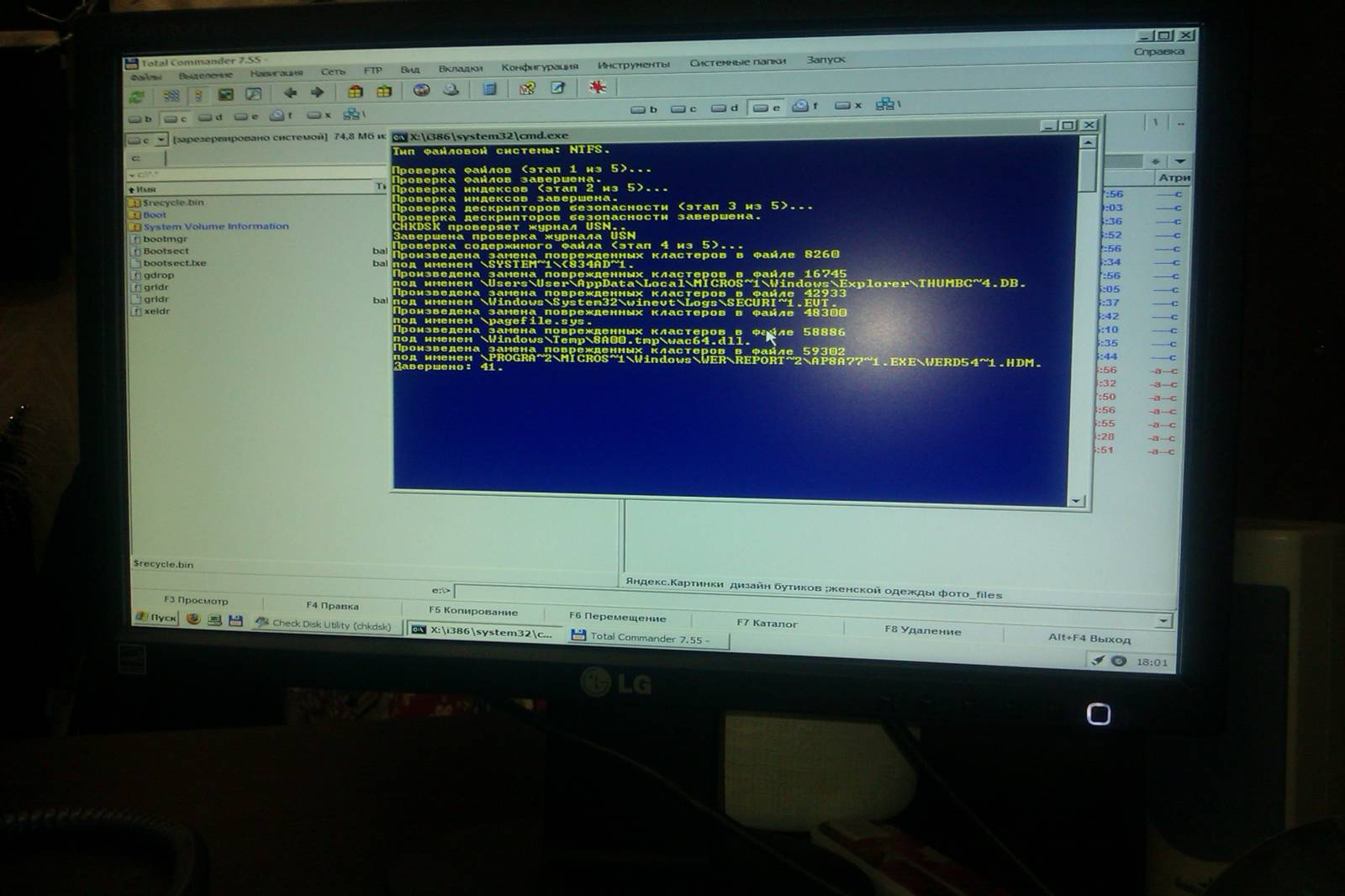Screen dimensions: 1345x896
Task: Click the refresh panel toolbar icon
Action: (136, 97)
